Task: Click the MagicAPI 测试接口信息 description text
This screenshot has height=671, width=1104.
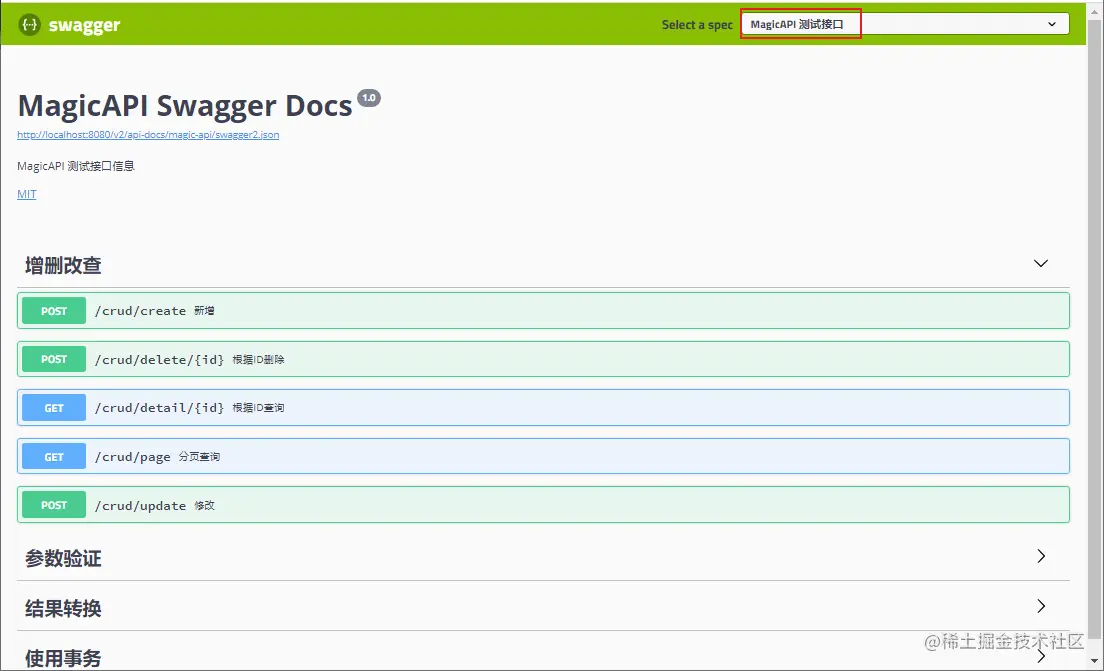Action: (76, 166)
